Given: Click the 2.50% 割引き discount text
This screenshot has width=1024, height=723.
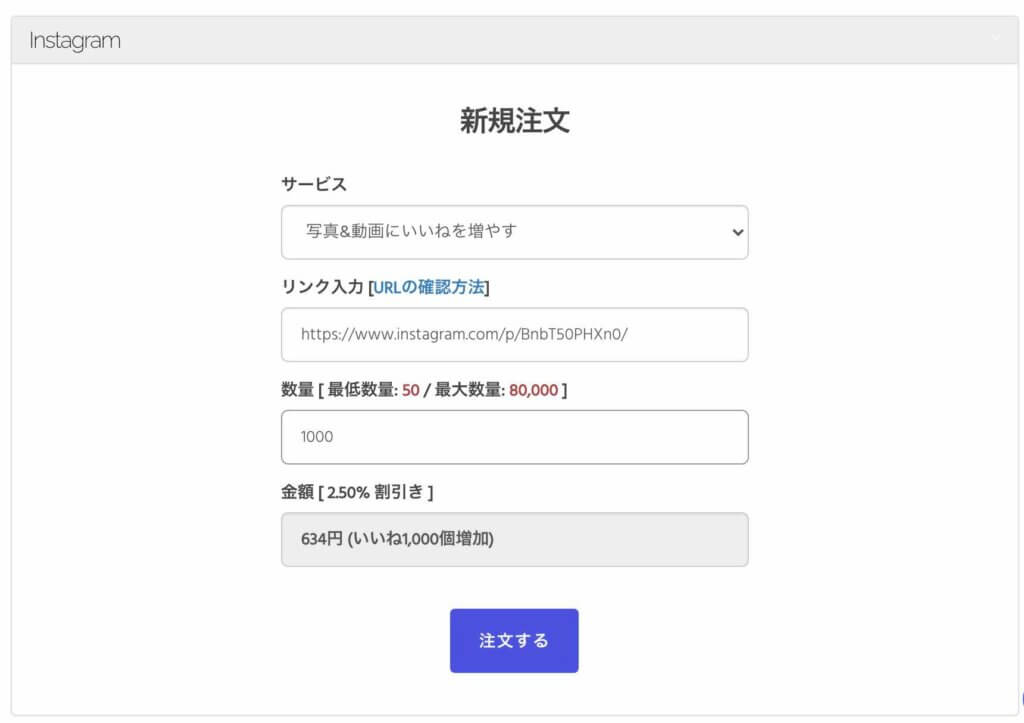Looking at the screenshot, I should [x=377, y=492].
